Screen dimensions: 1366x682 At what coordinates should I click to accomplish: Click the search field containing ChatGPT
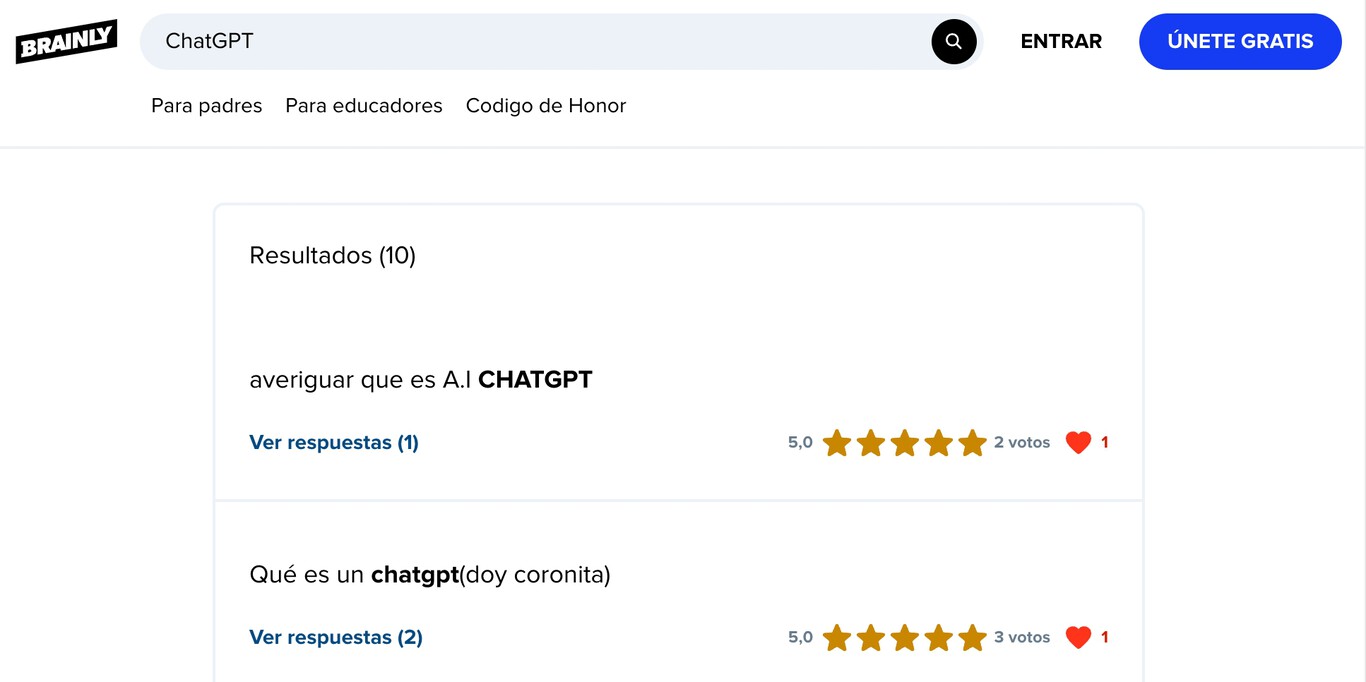(x=540, y=42)
